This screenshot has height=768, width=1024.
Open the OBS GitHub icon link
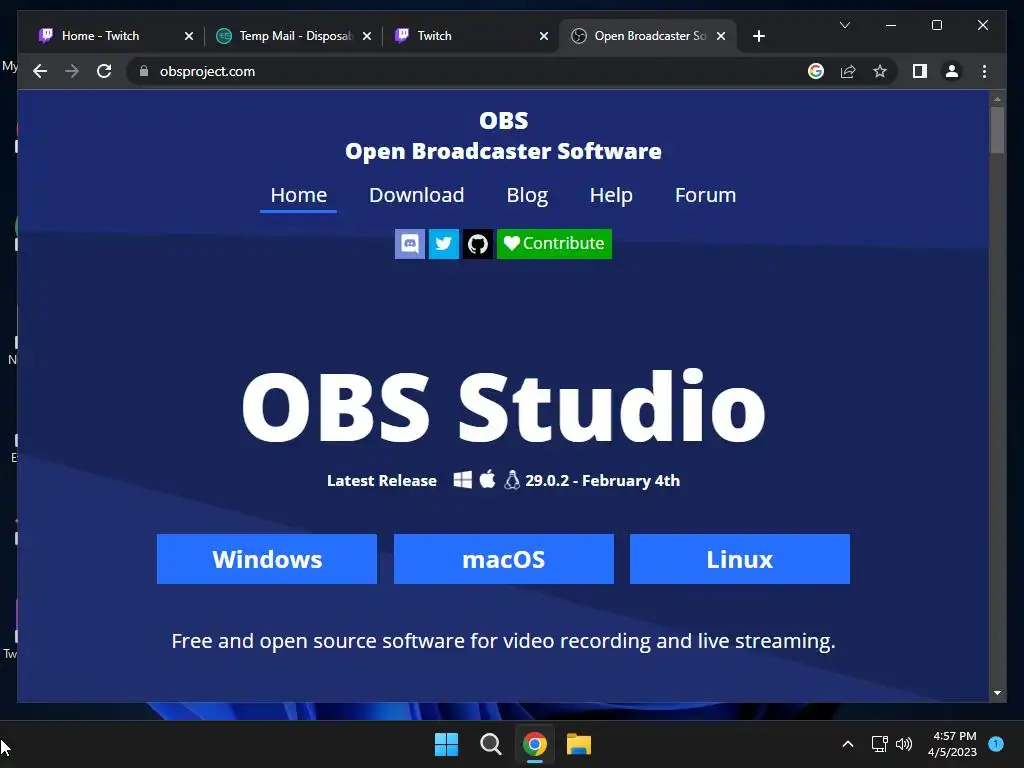point(477,244)
